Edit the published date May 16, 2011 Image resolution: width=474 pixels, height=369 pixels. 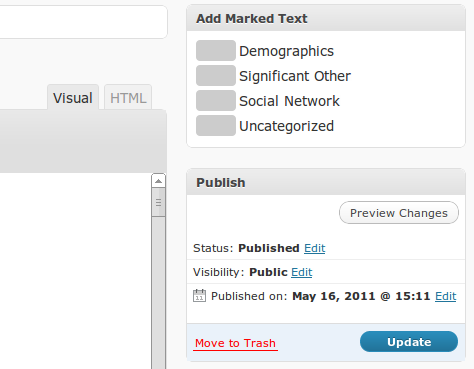tap(445, 296)
